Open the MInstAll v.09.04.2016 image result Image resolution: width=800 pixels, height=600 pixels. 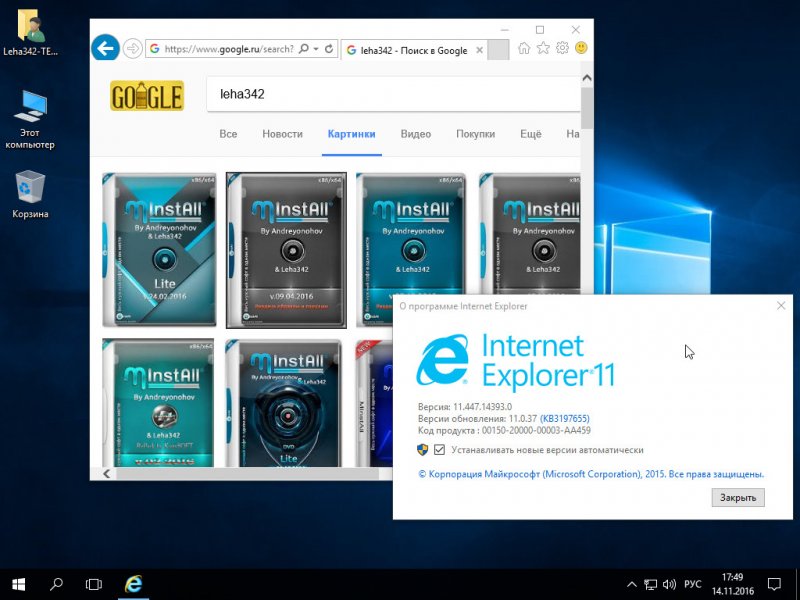(x=286, y=250)
